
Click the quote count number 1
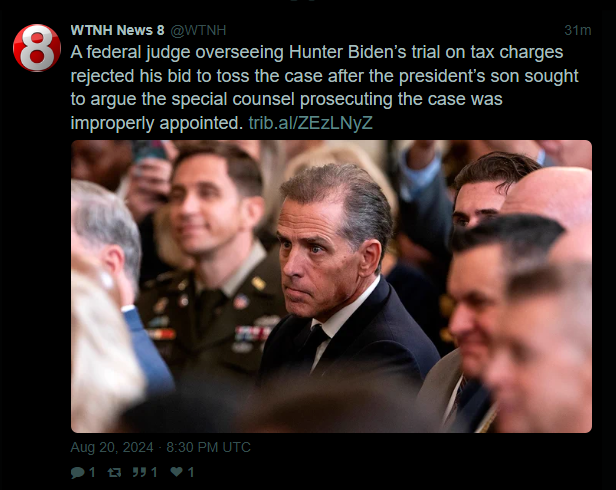click(154, 472)
